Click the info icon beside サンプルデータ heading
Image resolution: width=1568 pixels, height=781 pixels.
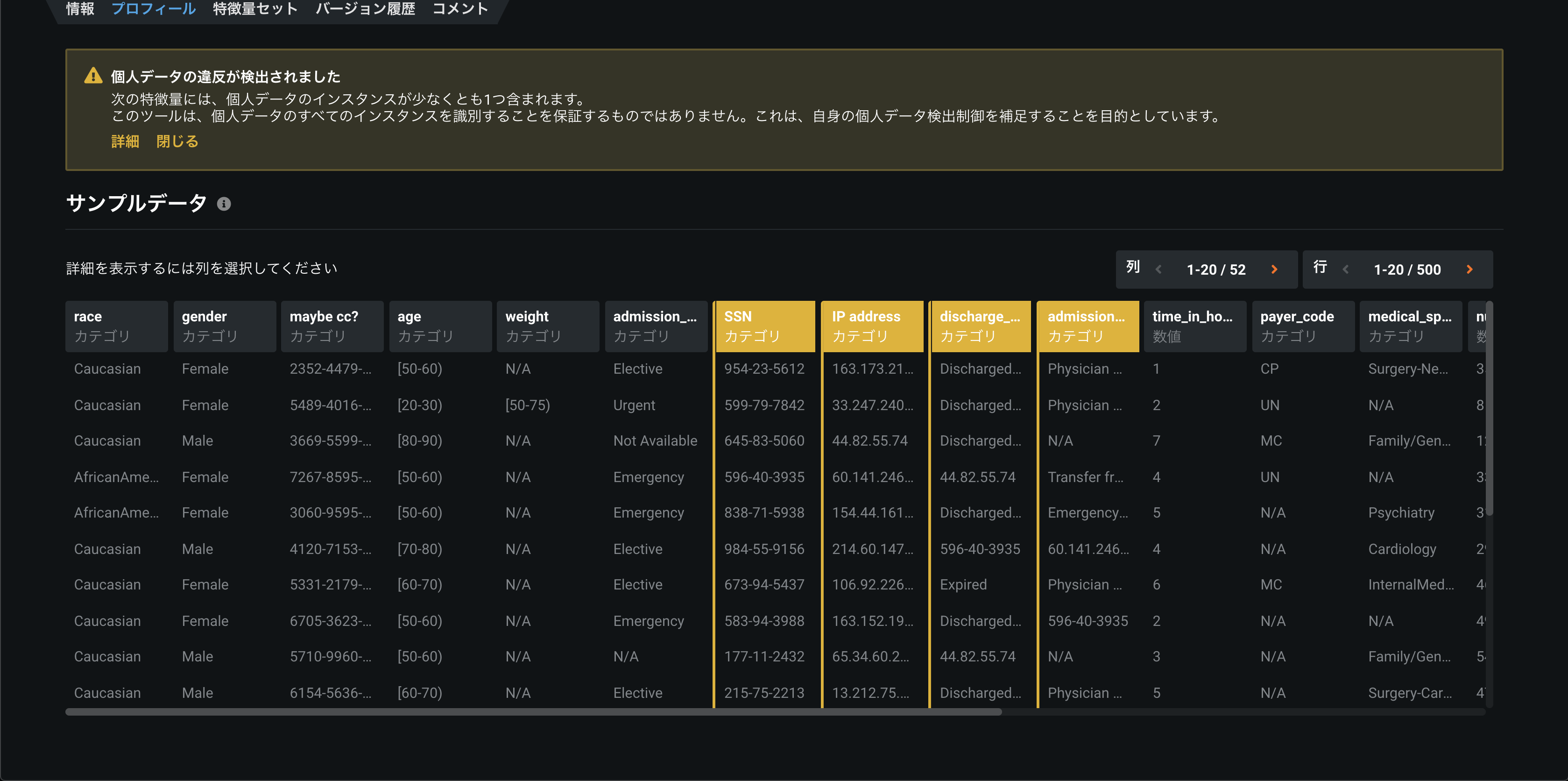[x=224, y=204]
